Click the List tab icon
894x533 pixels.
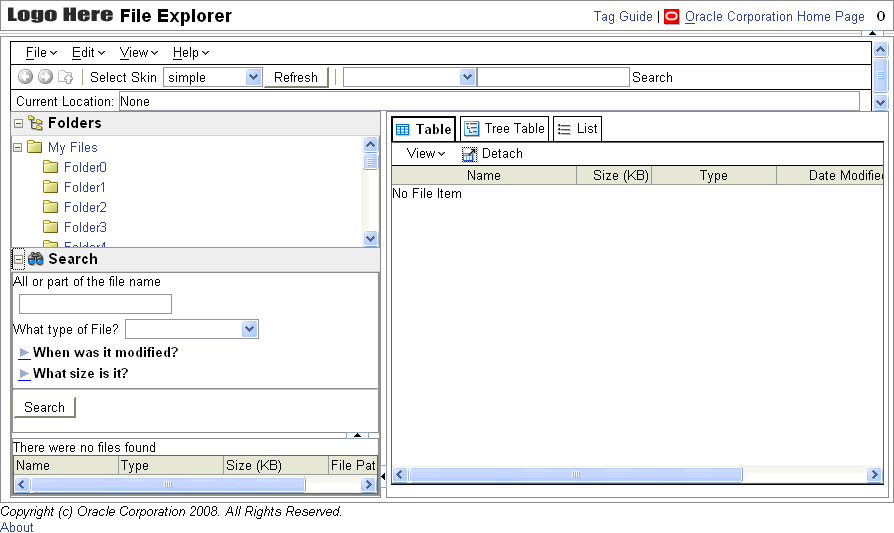click(564, 129)
